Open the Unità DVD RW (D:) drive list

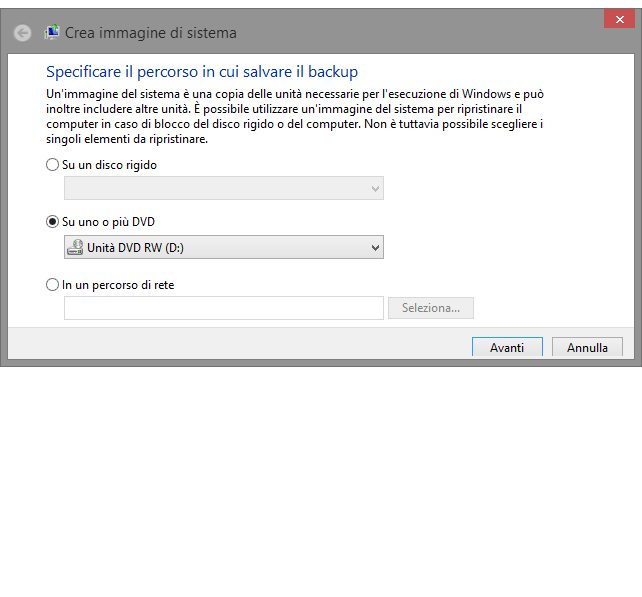point(220,247)
